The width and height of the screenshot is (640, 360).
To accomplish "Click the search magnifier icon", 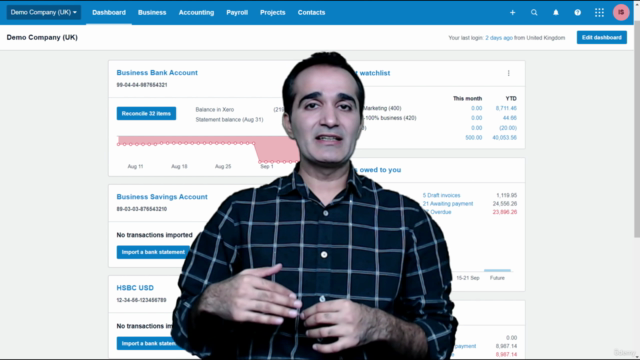I will pyautogui.click(x=534, y=13).
